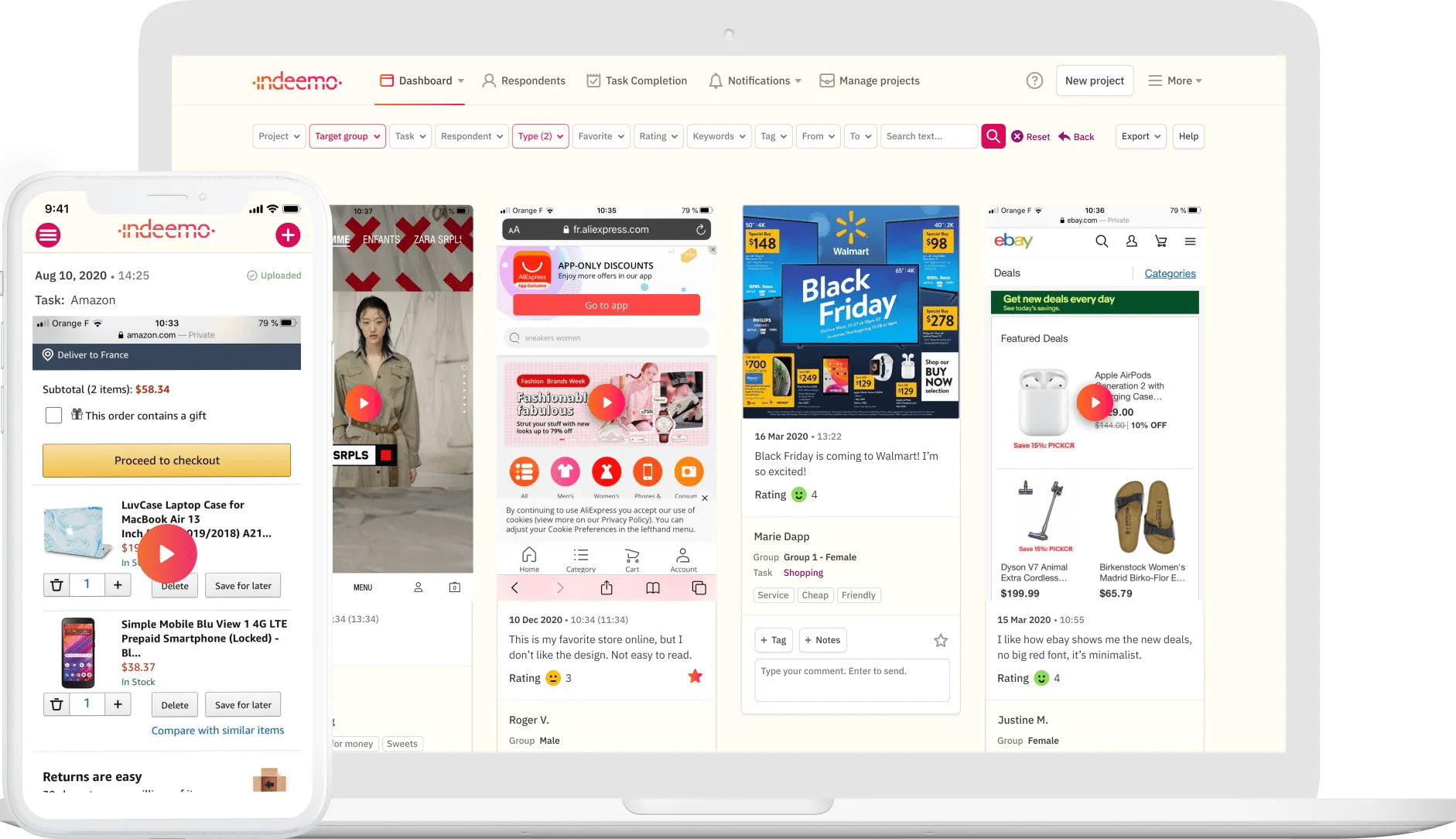Open the Dashboard tab
1456x839 pixels.
tap(422, 80)
